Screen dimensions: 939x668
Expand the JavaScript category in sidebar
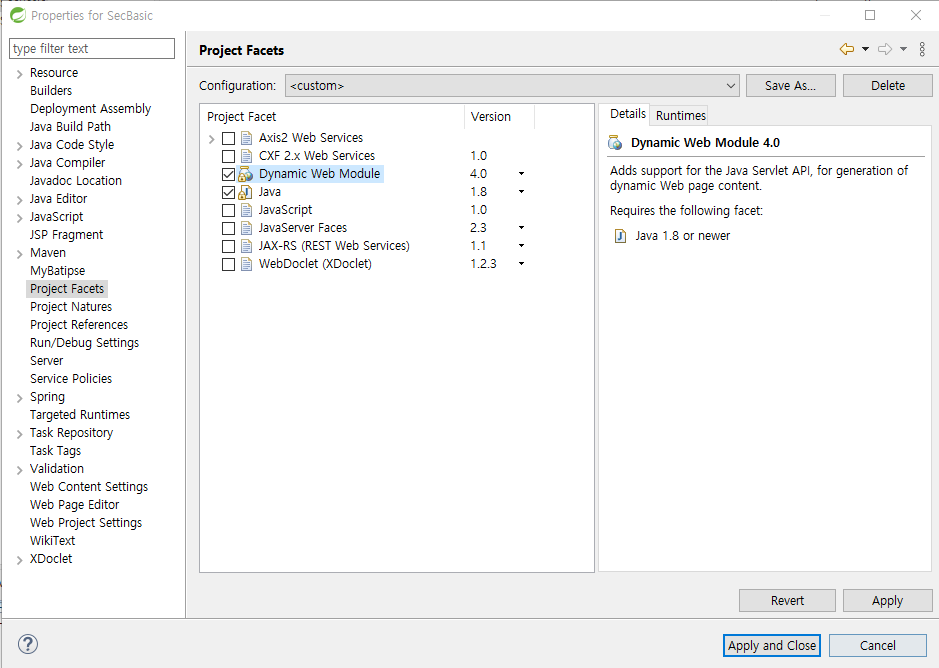(x=19, y=217)
